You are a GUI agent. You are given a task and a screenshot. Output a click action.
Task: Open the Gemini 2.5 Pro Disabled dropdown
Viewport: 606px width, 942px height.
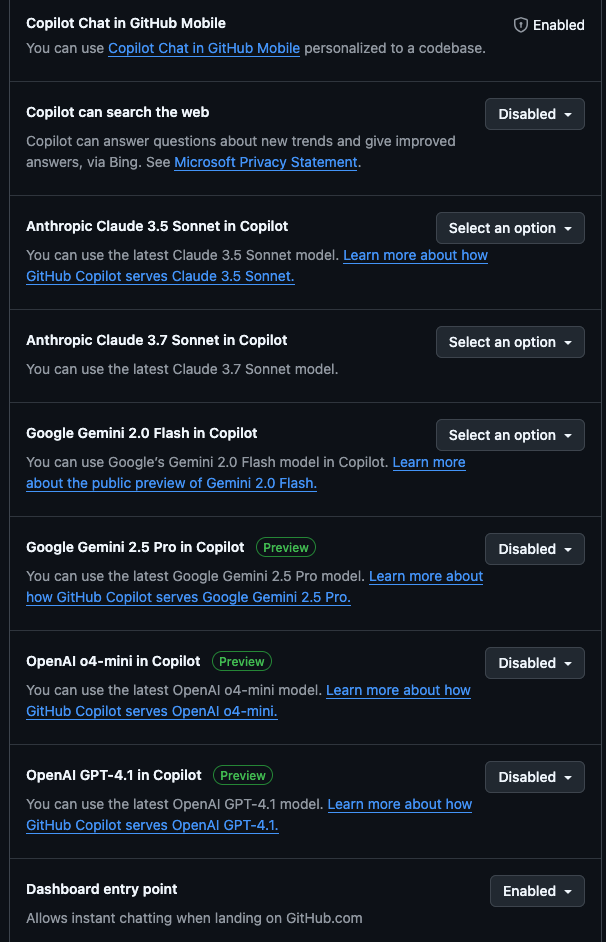pyautogui.click(x=534, y=548)
